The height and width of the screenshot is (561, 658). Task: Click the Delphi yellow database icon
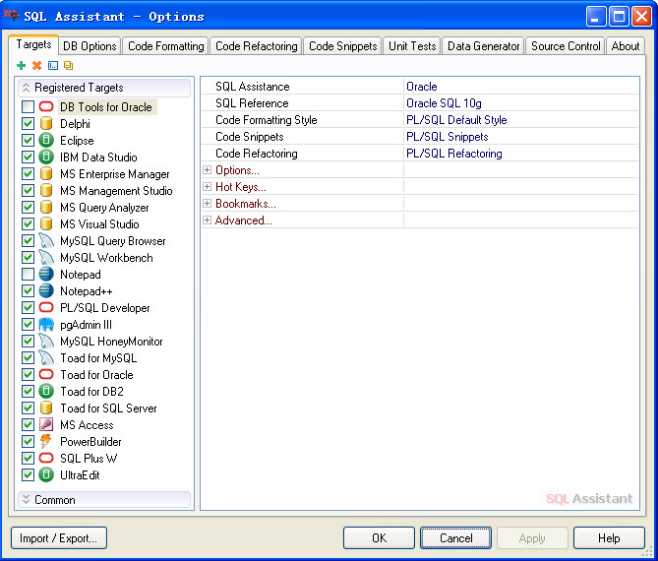46,123
